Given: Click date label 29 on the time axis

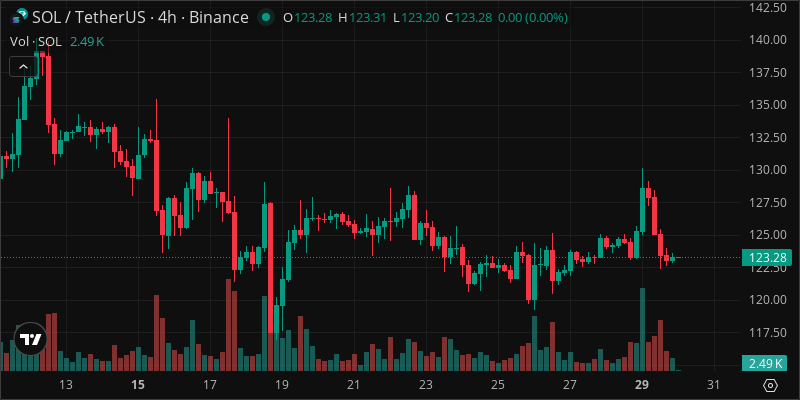Looking at the screenshot, I should (x=642, y=384).
